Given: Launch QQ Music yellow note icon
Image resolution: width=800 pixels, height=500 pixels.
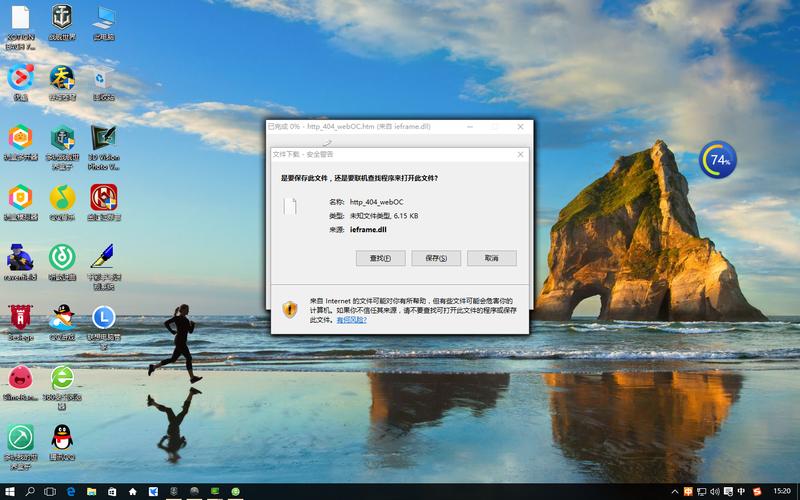Looking at the screenshot, I should tap(62, 197).
